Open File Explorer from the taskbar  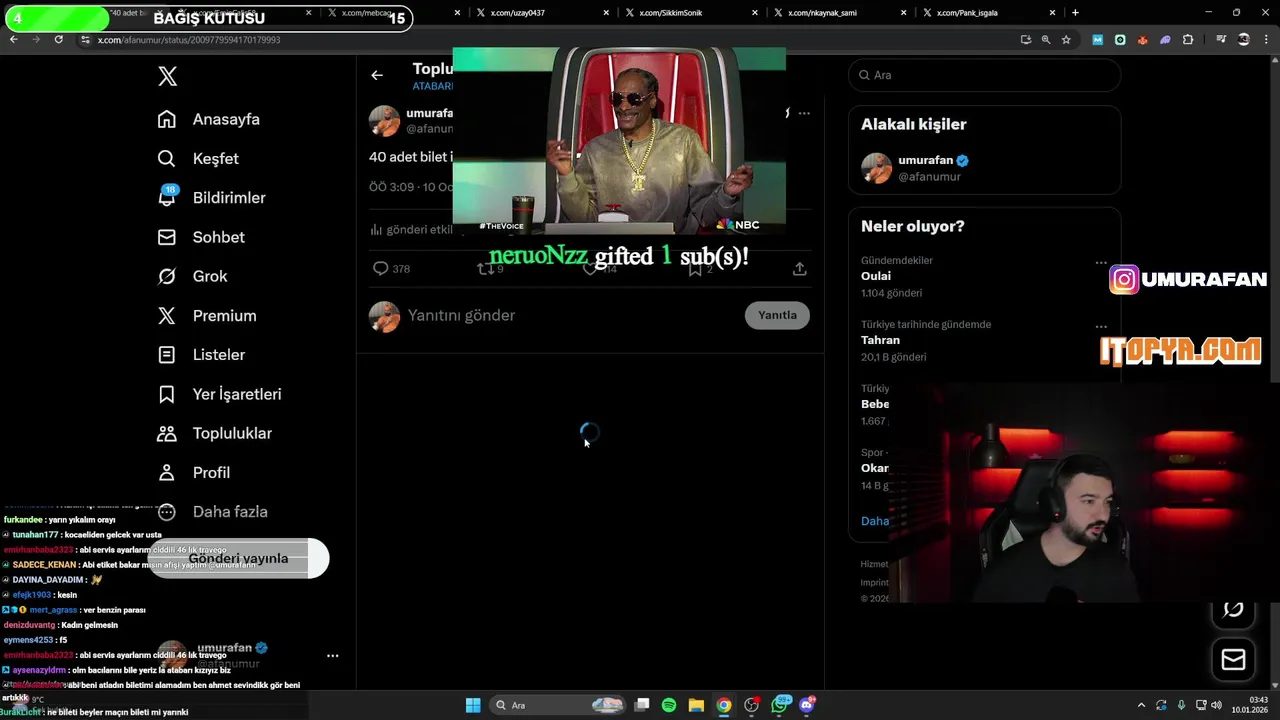coord(696,705)
